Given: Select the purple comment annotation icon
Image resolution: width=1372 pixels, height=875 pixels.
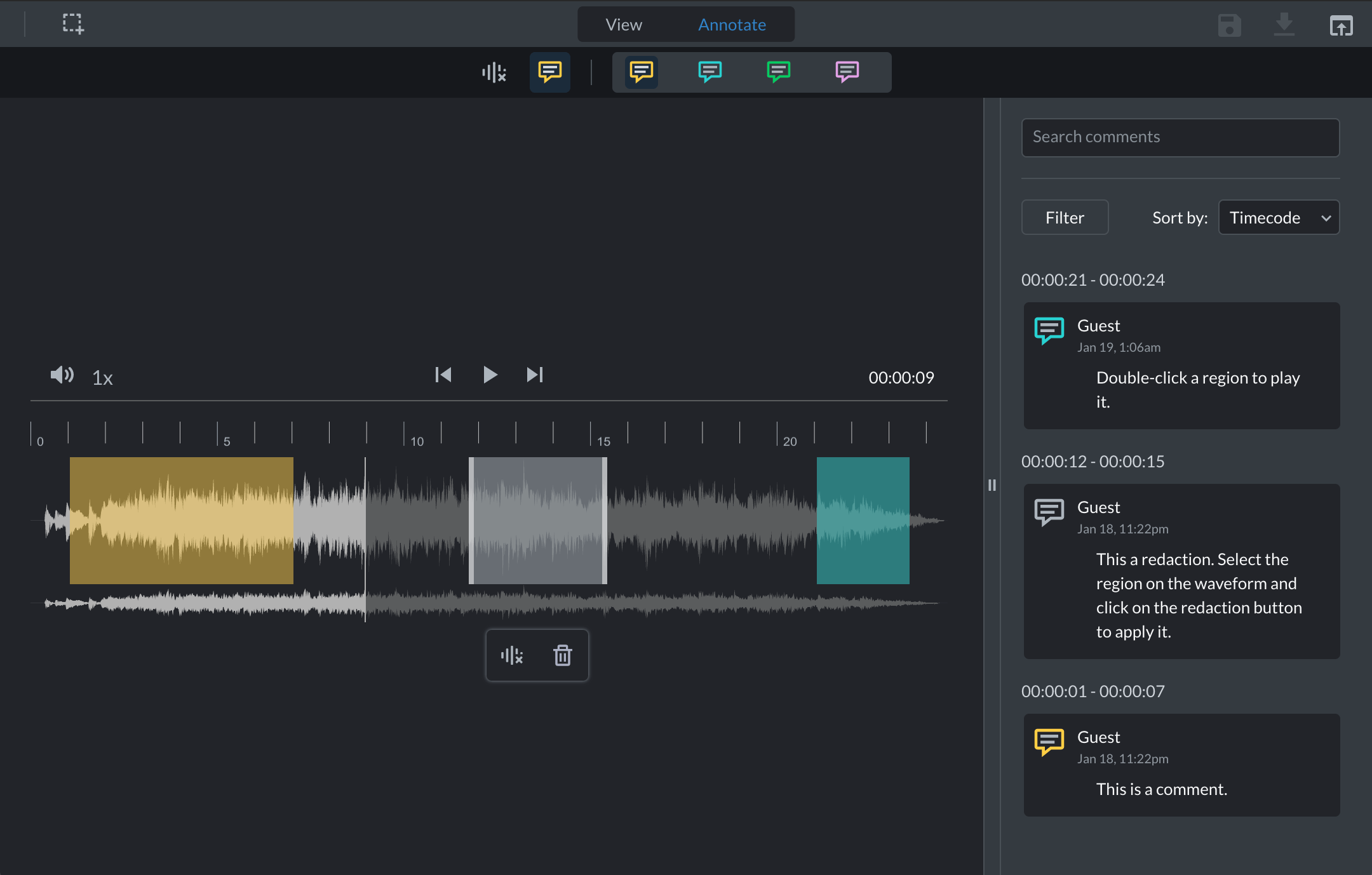Looking at the screenshot, I should tap(847, 70).
